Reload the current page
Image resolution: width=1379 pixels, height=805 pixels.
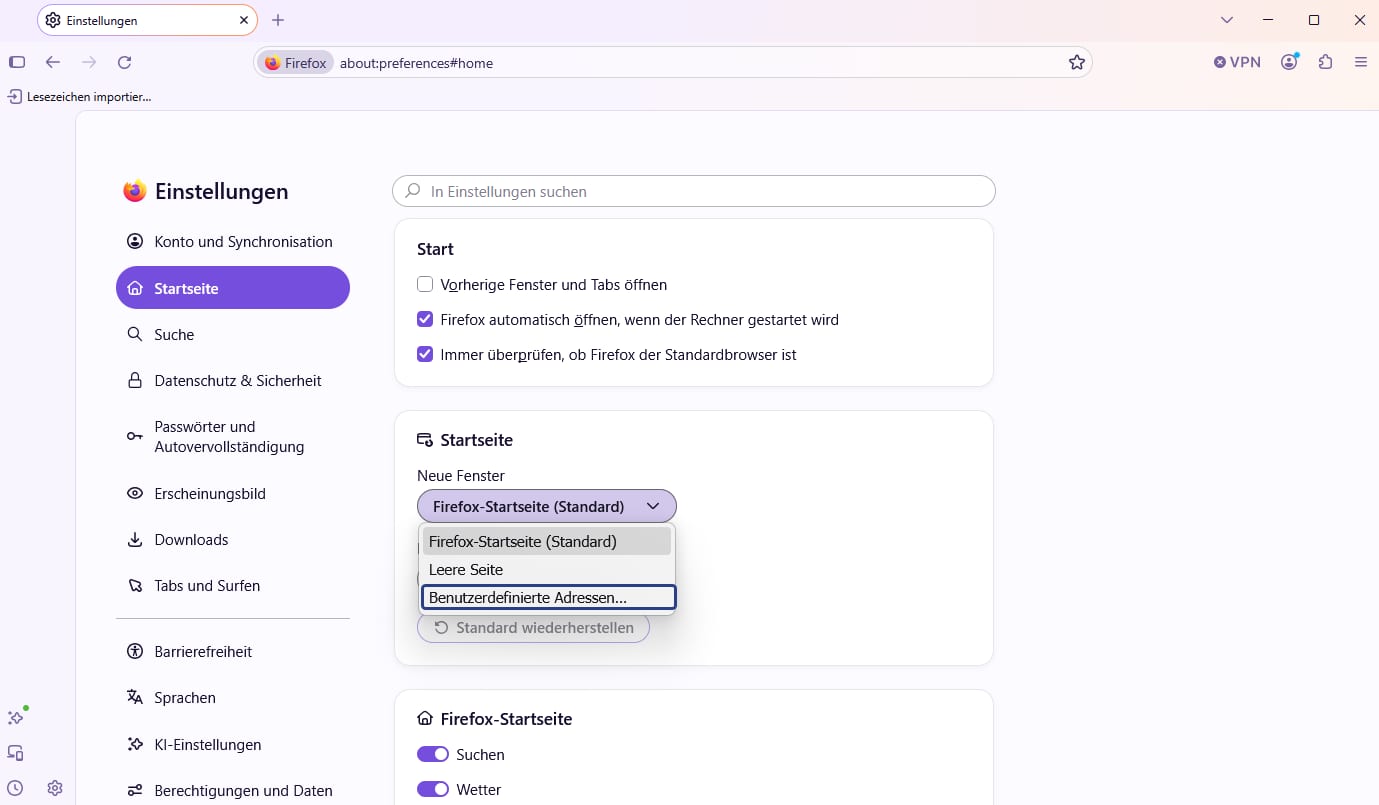tap(125, 62)
